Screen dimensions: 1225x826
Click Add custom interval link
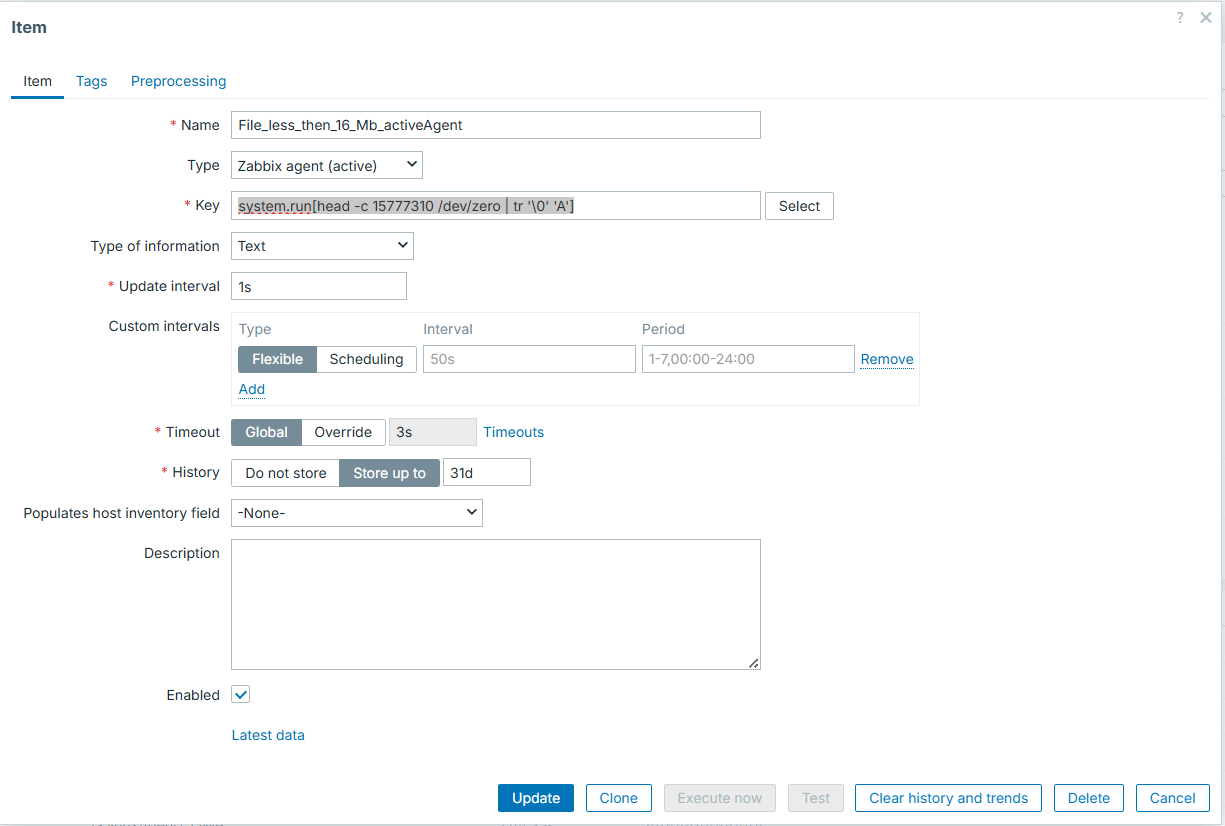(251, 389)
